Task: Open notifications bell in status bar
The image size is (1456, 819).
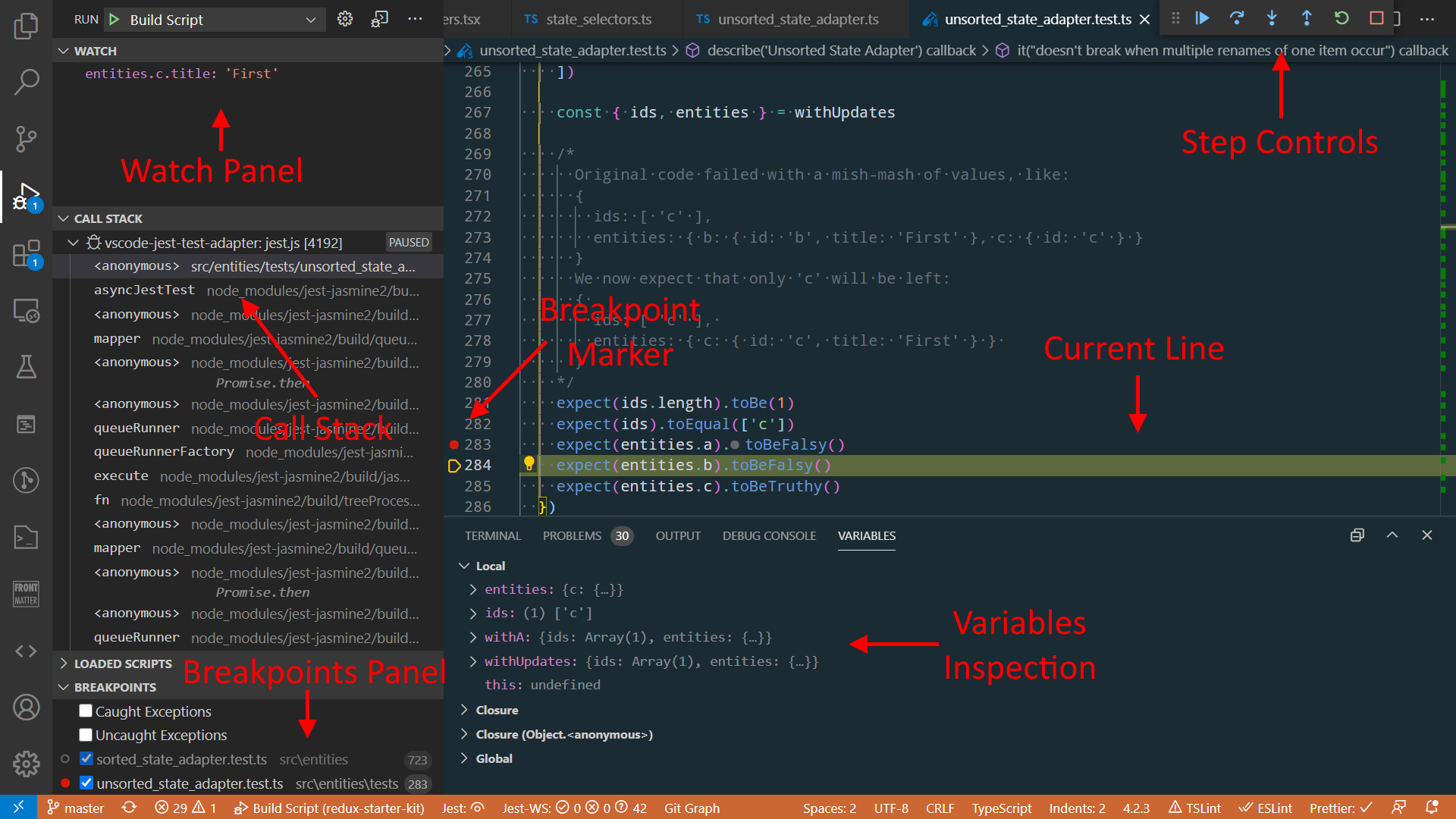Action: (1432, 808)
